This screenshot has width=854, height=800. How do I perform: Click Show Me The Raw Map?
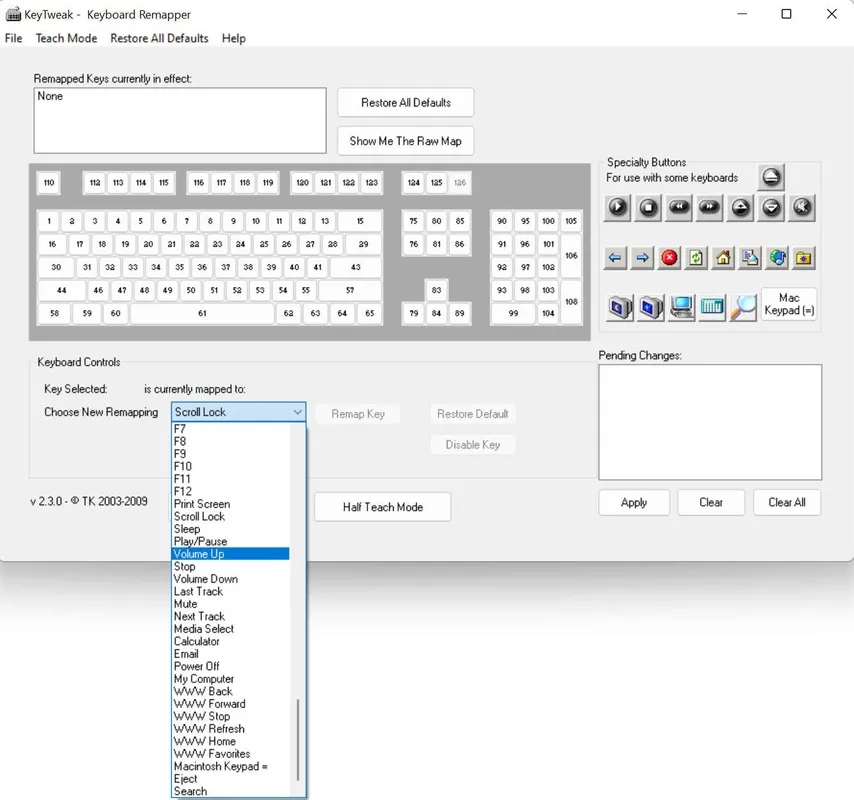(406, 141)
